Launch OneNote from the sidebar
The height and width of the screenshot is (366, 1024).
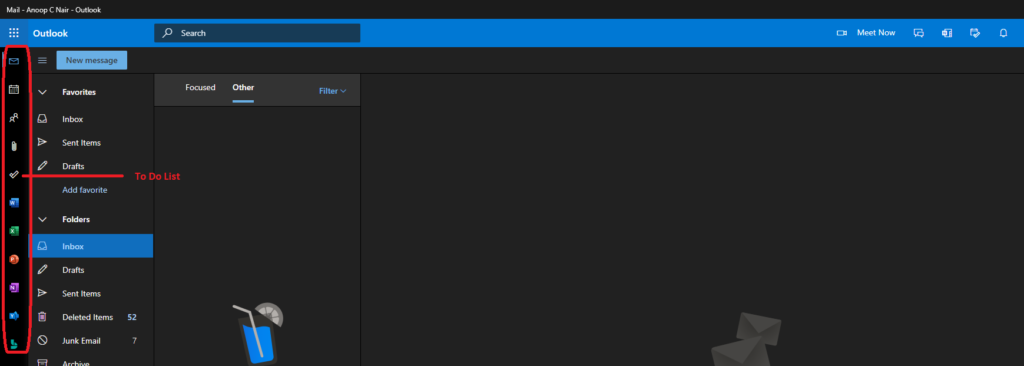click(14, 288)
